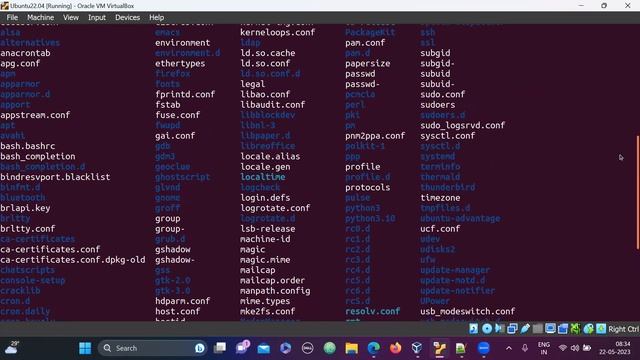This screenshot has width=640, height=360.
Task: Open the USB devices indicator in VirtualBox status bar
Action: coord(525,329)
